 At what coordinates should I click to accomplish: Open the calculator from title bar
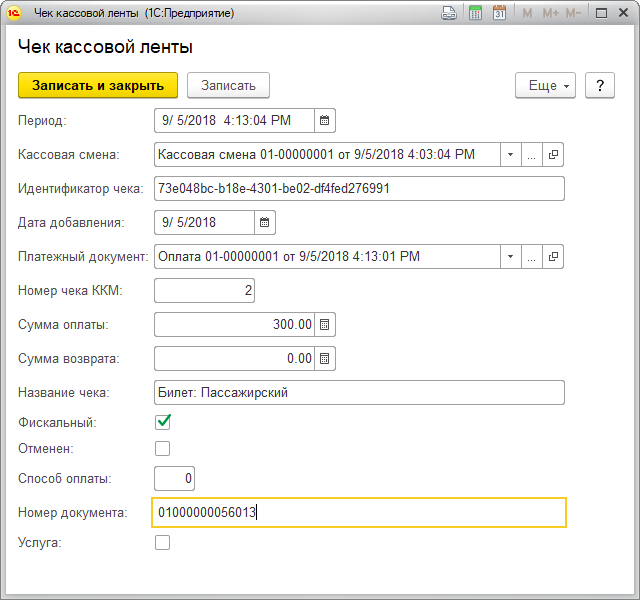coord(475,13)
